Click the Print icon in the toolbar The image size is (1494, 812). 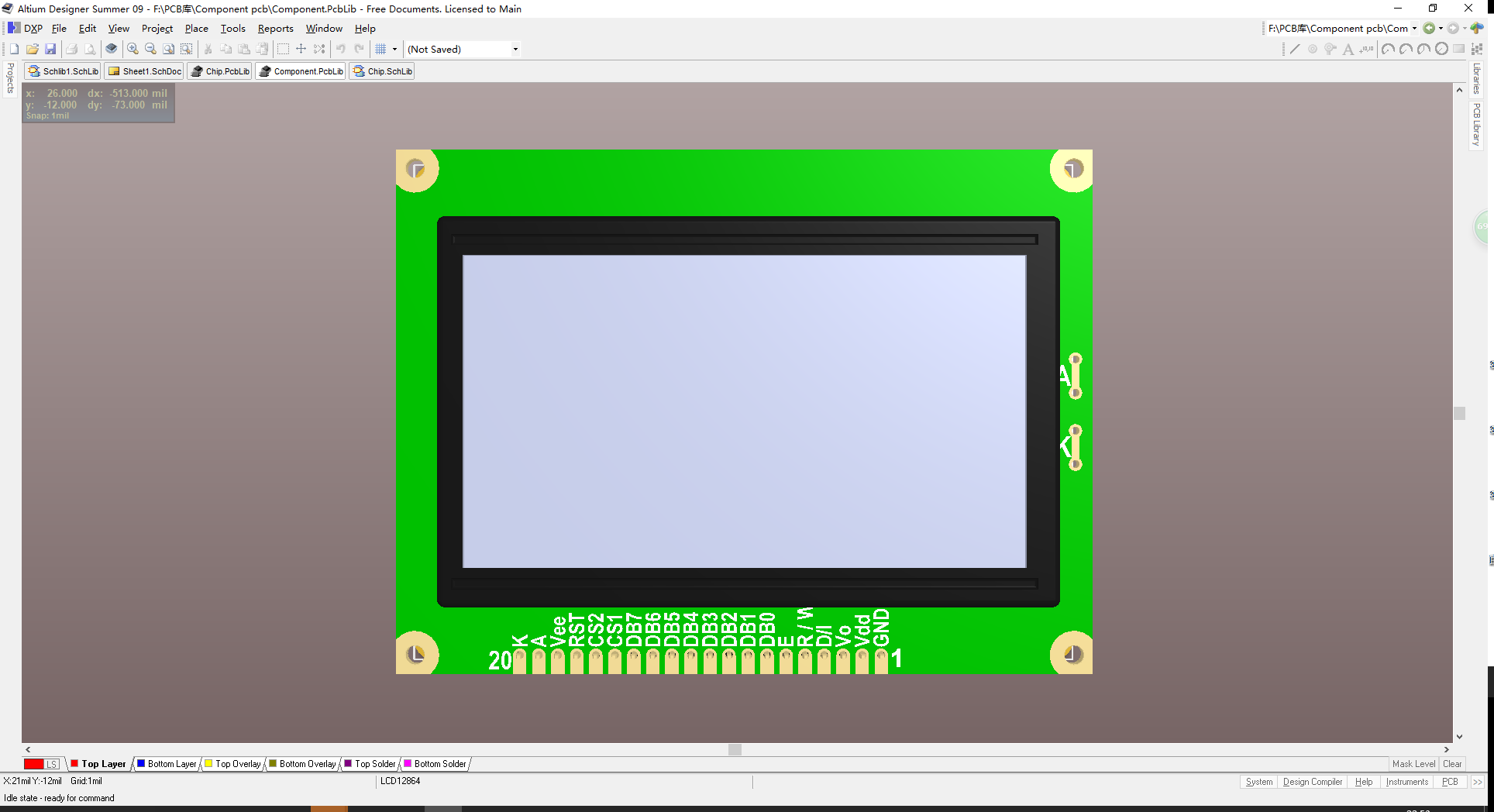(x=71, y=49)
